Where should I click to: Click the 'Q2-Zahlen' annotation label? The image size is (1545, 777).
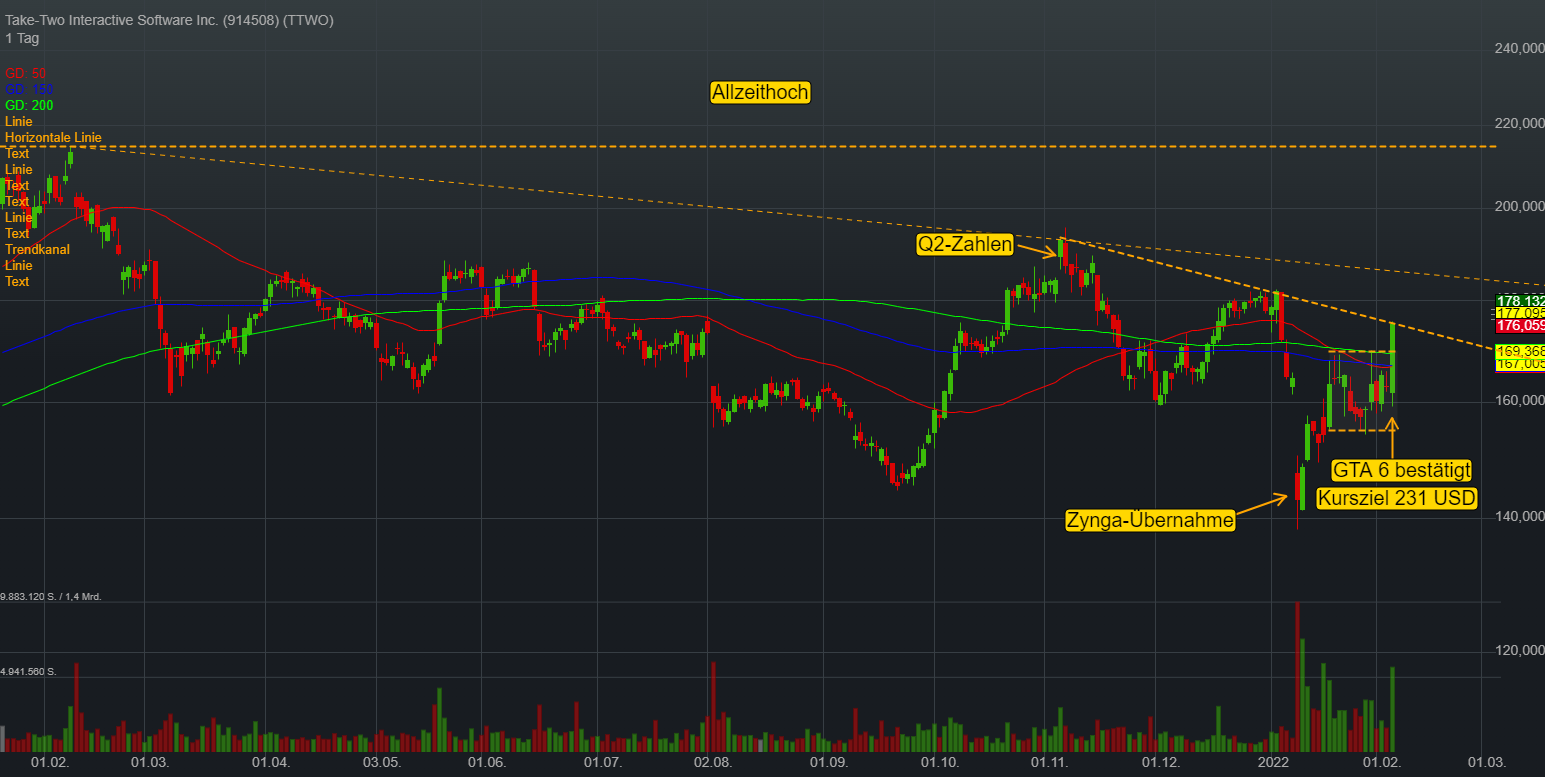(965, 244)
